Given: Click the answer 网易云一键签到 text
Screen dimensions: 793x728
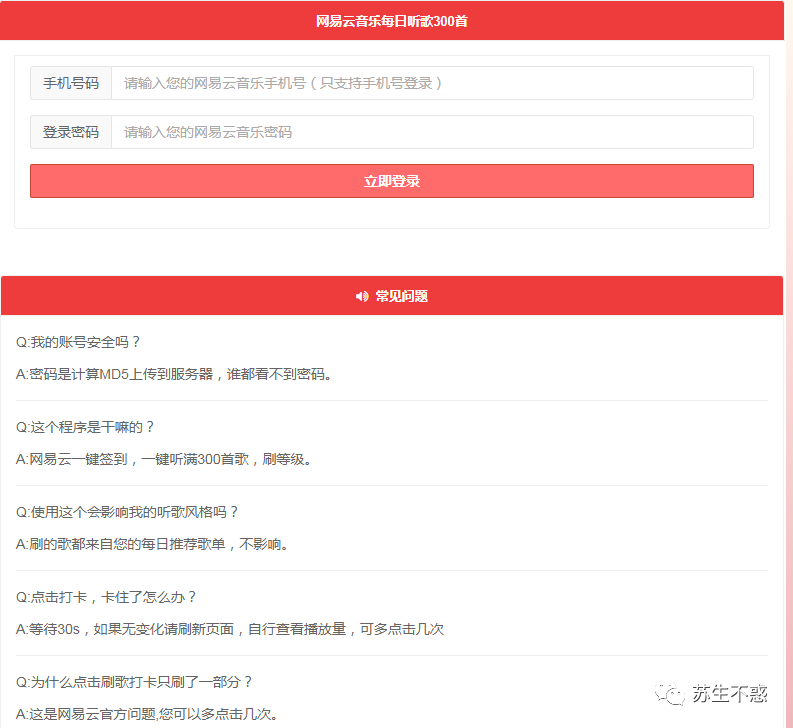Looking at the screenshot, I should [163, 459].
